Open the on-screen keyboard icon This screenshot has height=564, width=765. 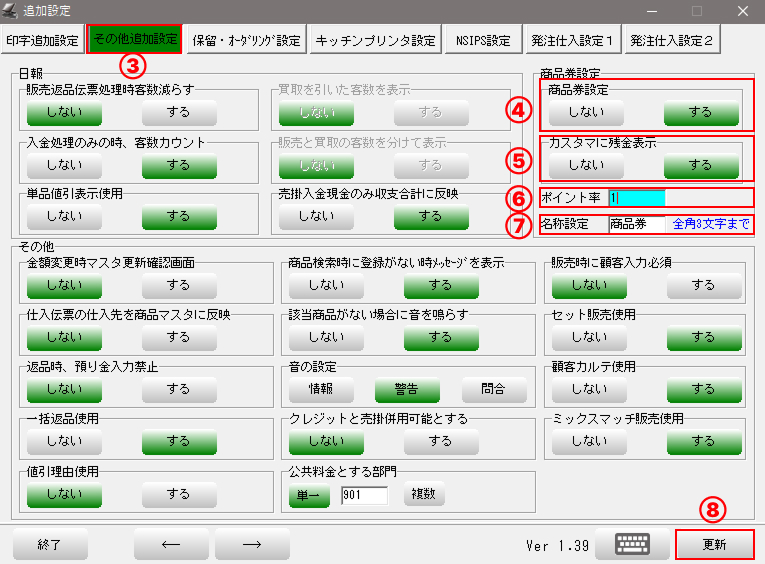(x=632, y=545)
